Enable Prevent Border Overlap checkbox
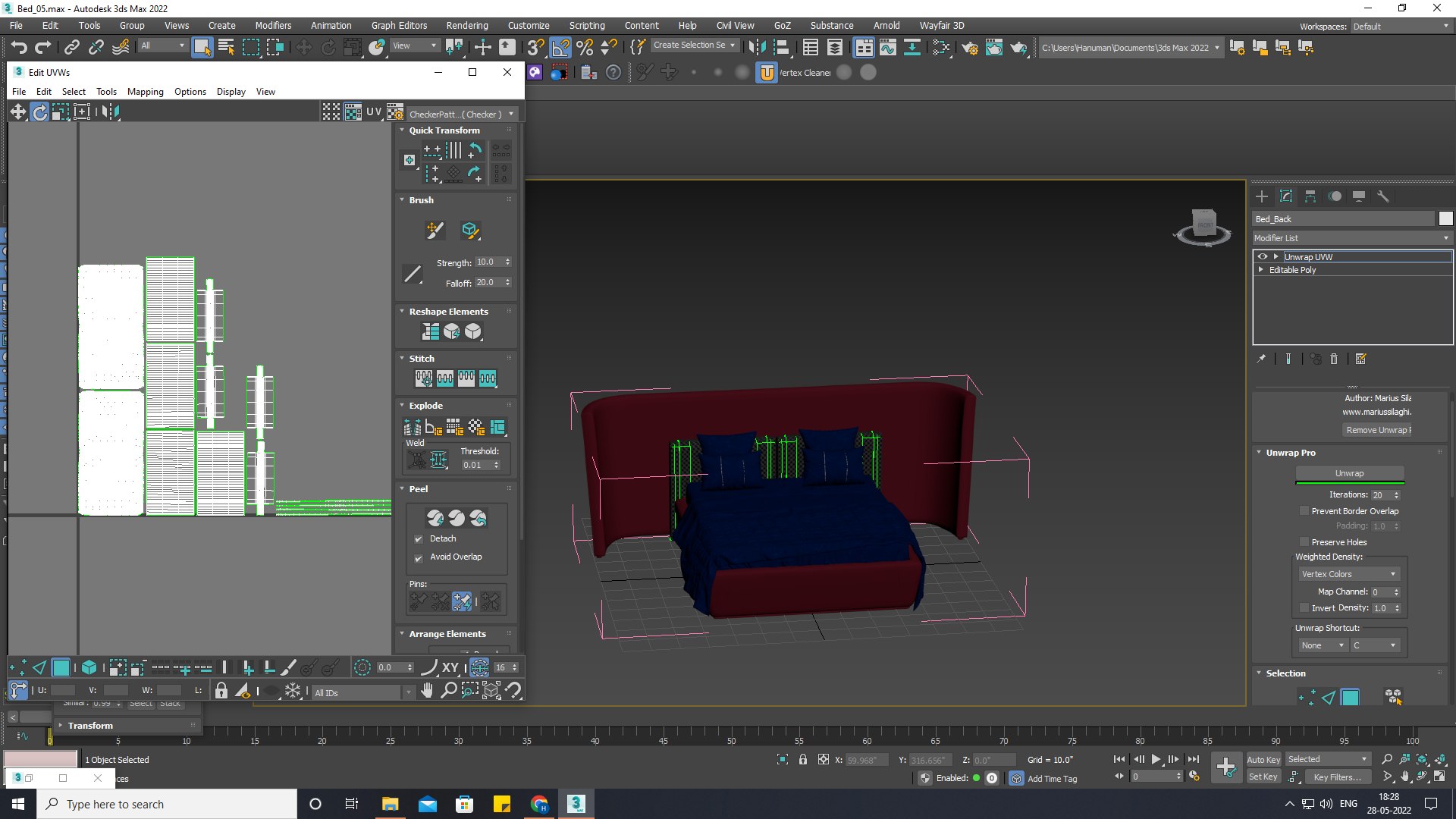The height and width of the screenshot is (819, 1456). [x=1304, y=511]
